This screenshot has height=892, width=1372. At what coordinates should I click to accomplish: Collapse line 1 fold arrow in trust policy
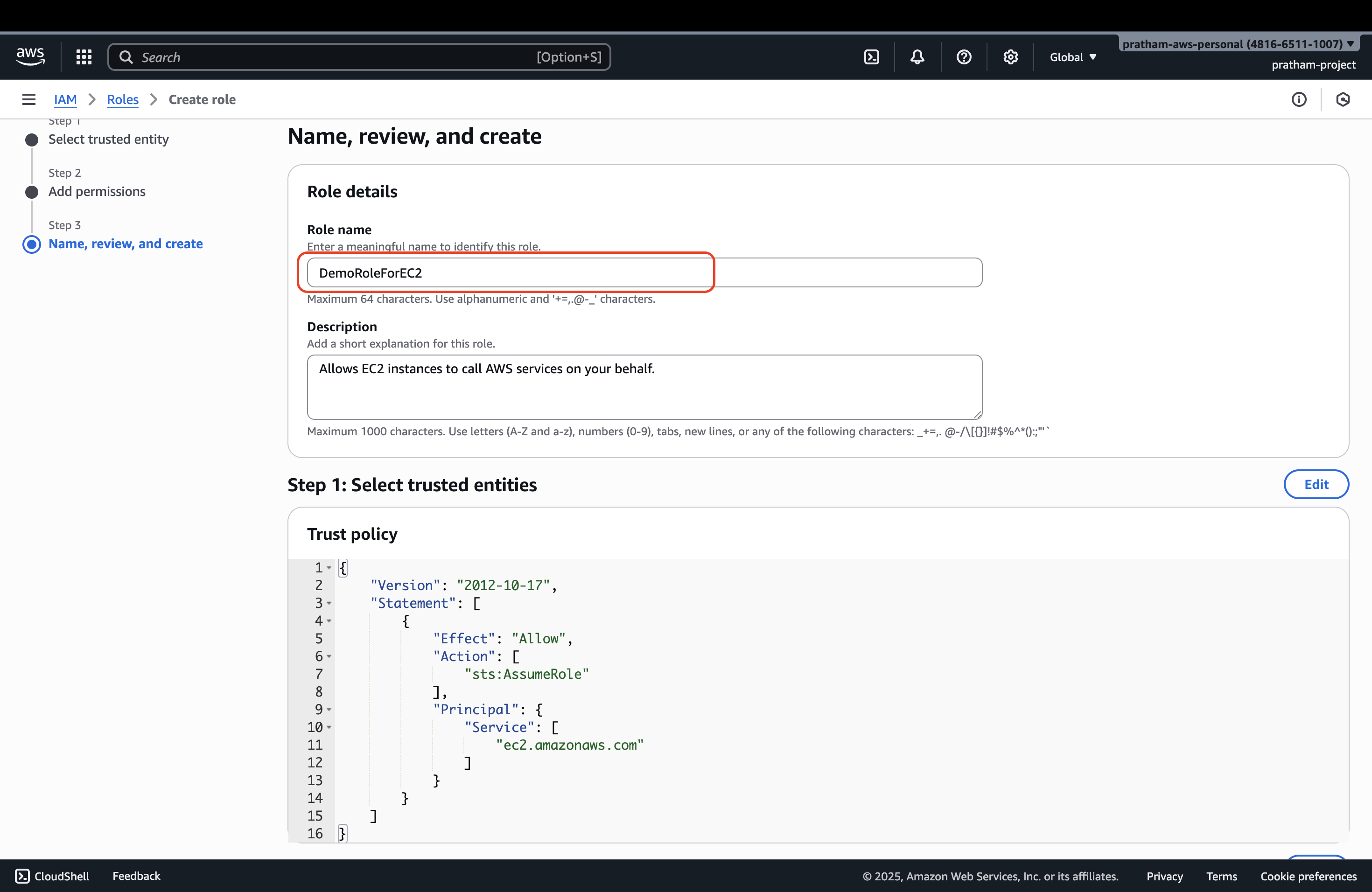pyautogui.click(x=329, y=568)
